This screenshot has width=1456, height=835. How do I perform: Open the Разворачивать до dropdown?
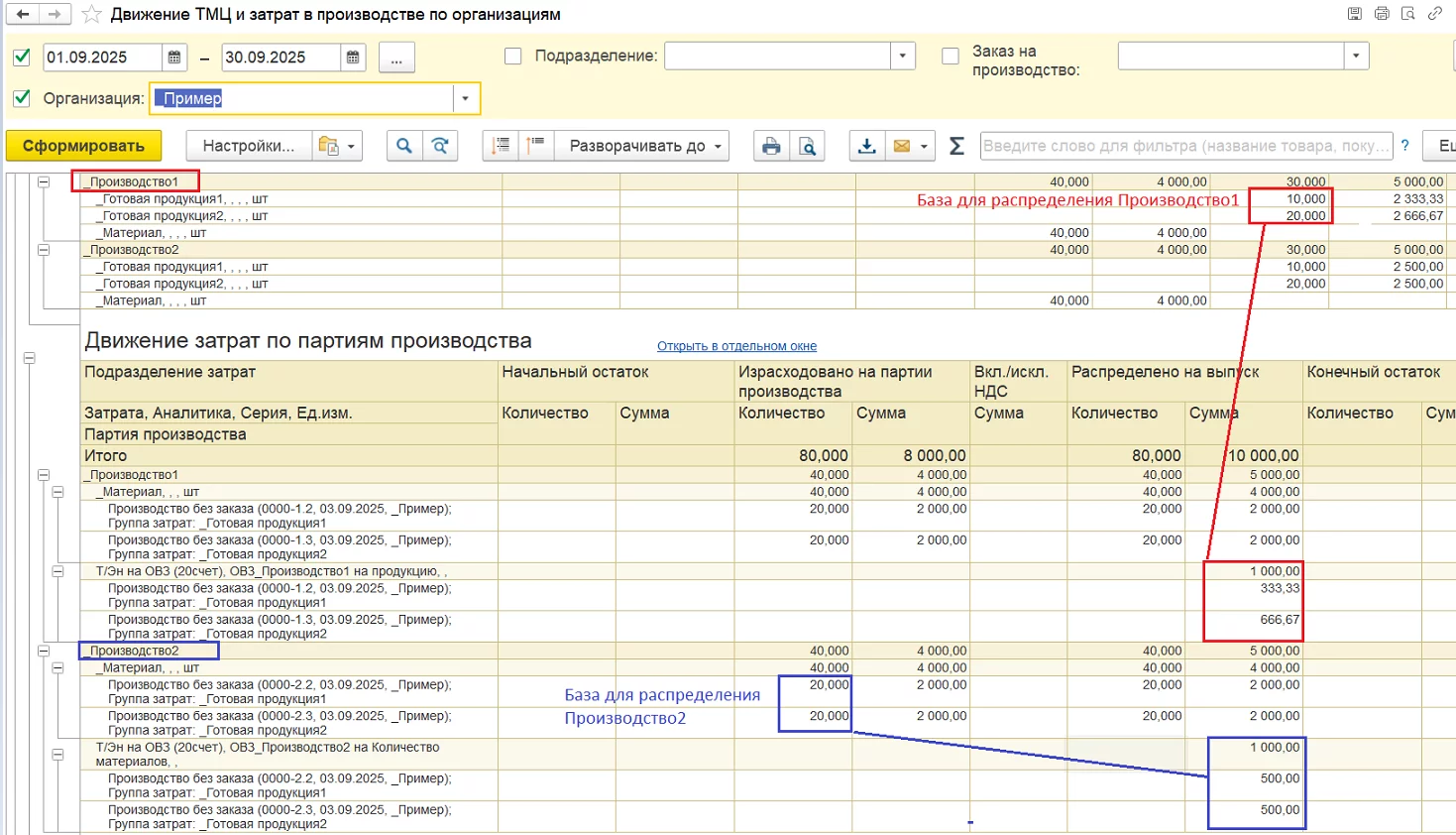coord(646,146)
